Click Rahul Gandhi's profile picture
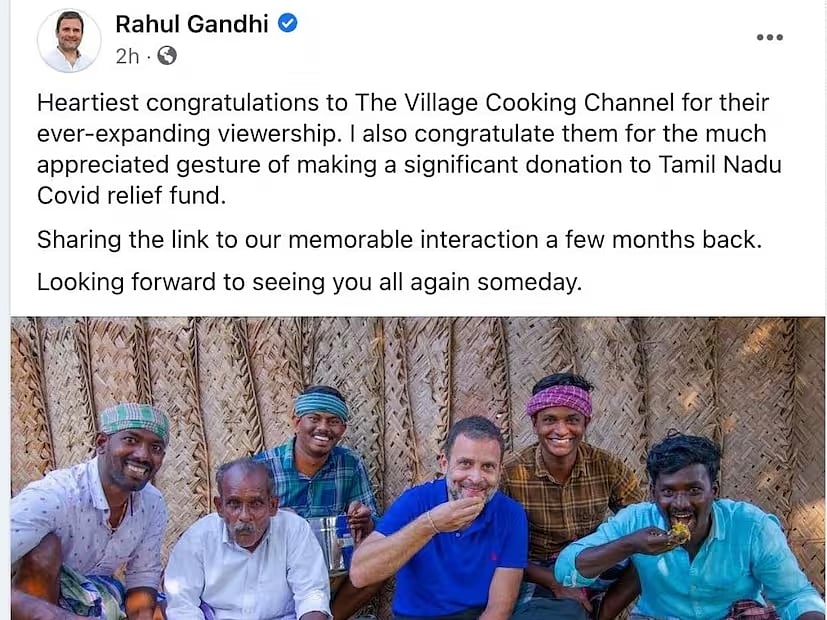This screenshot has height=620, width=827. [x=69, y=40]
